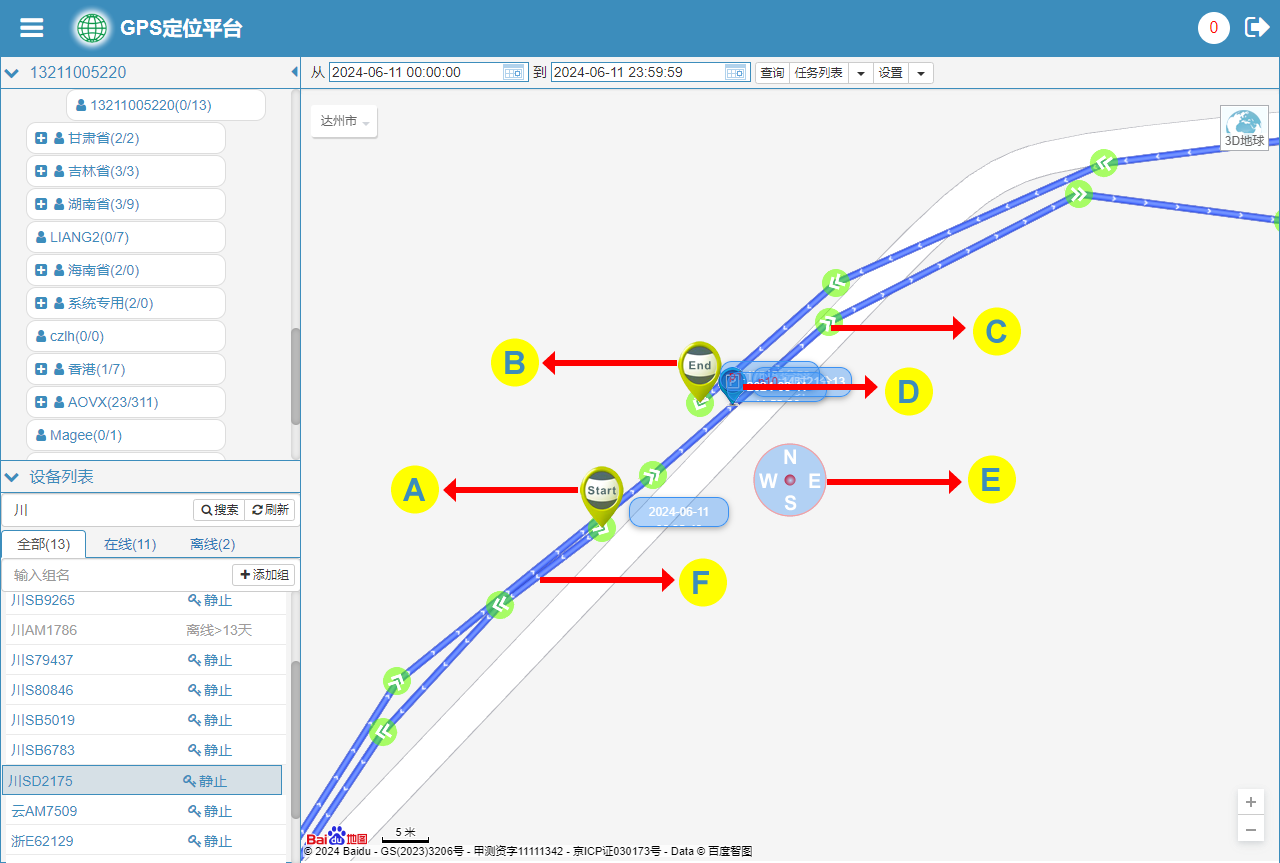Viewport: 1280px width, 863px height.
Task: Zoom out the map with minus button
Action: (1250, 829)
